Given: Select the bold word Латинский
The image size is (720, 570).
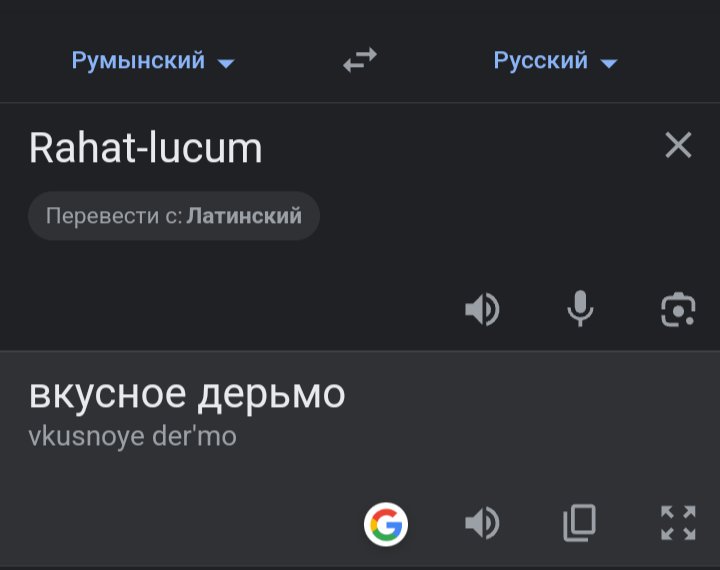Looking at the screenshot, I should tap(244, 216).
